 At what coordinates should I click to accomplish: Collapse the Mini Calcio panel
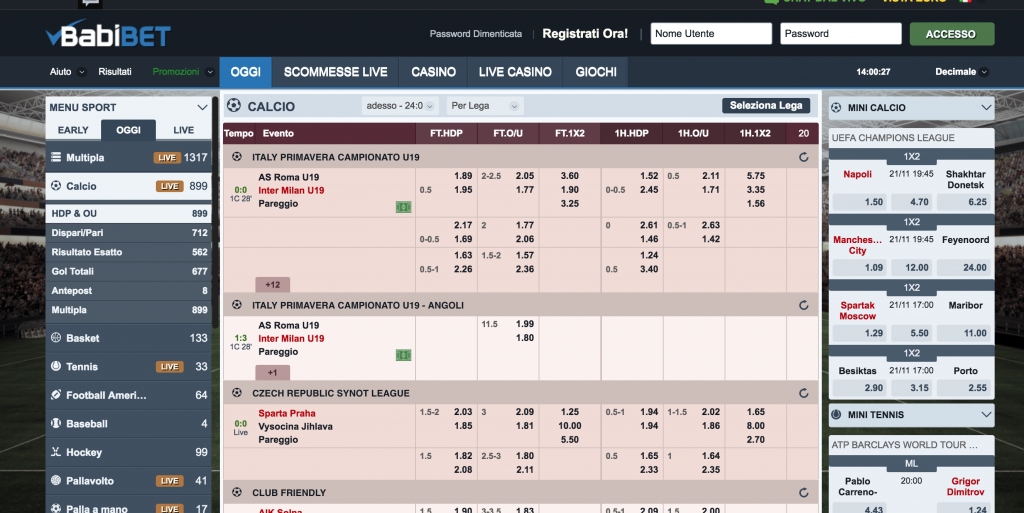(986, 108)
